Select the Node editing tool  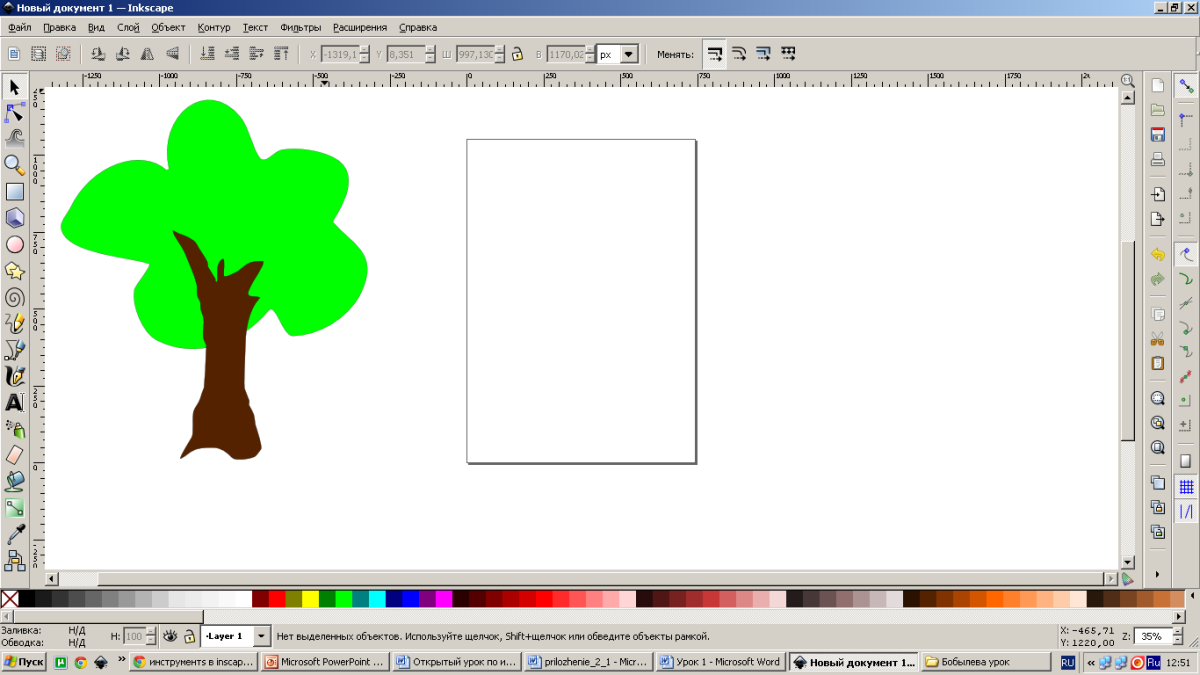[15, 112]
